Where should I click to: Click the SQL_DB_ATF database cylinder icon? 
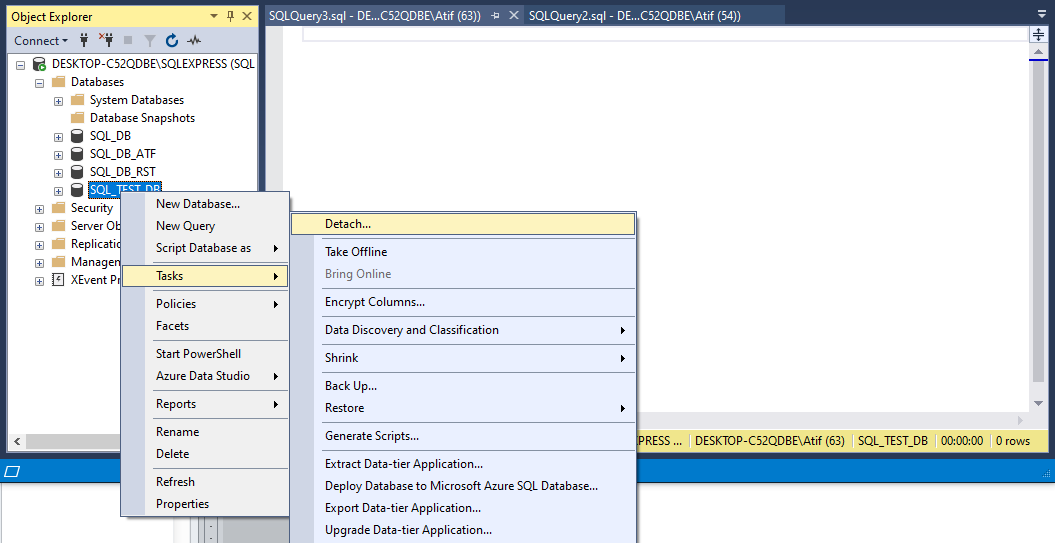77,154
